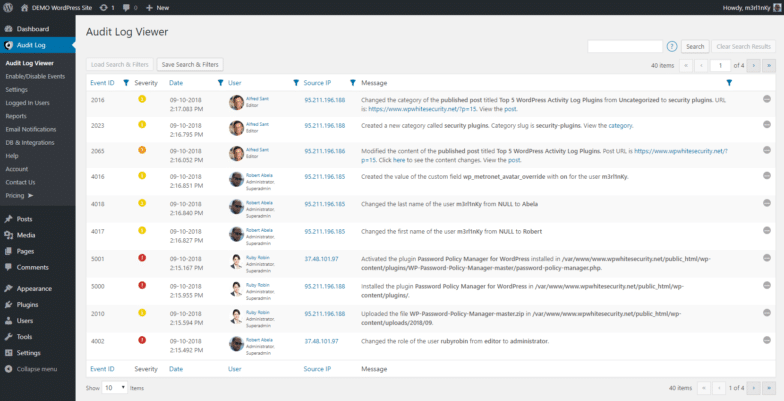Go to next page in bottom pagination
Image resolution: width=784 pixels, height=401 pixels.
(x=754, y=388)
